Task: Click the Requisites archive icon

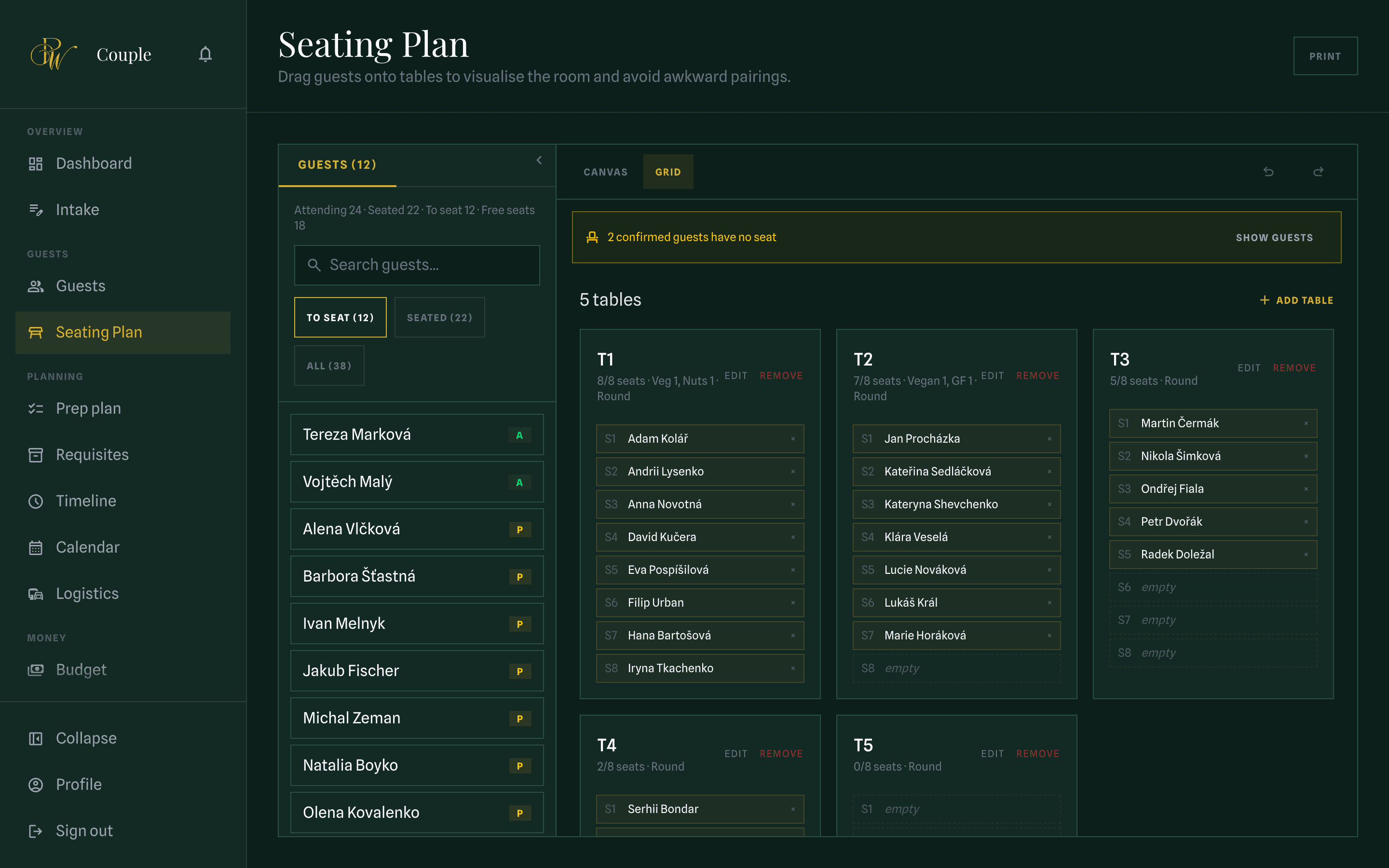Action: pyautogui.click(x=36, y=455)
